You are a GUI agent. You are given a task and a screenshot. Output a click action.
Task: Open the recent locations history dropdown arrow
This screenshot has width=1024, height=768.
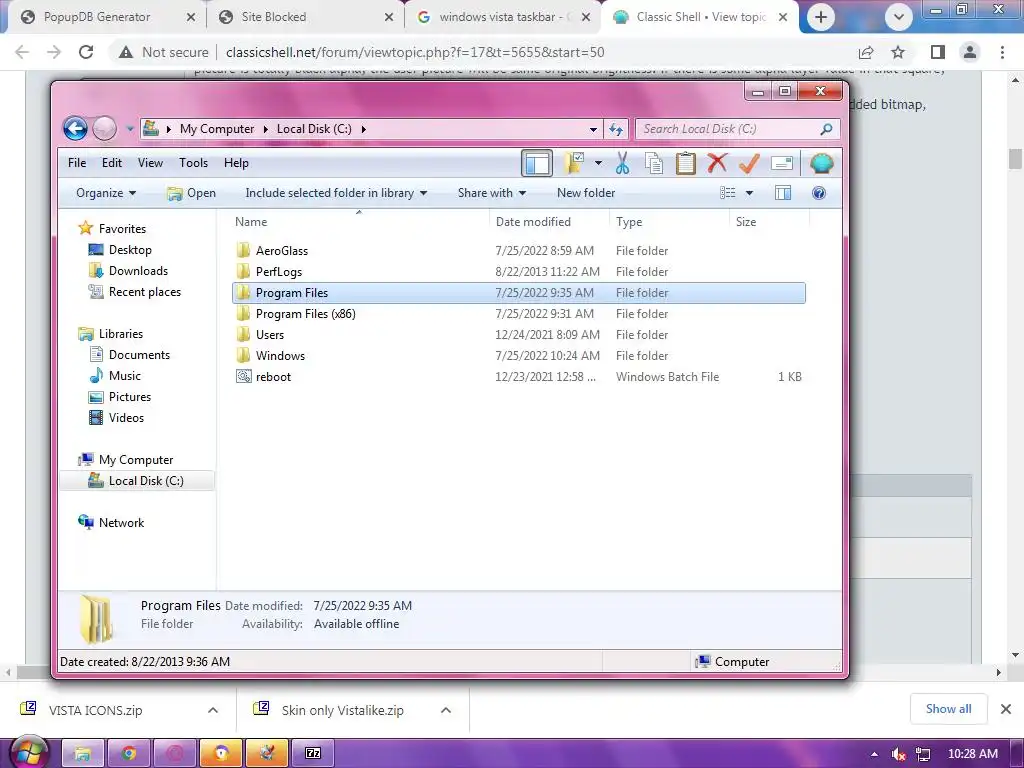click(x=130, y=129)
